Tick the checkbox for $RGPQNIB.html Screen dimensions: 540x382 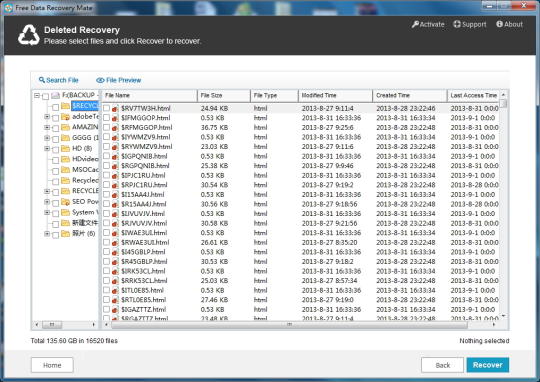(107, 166)
